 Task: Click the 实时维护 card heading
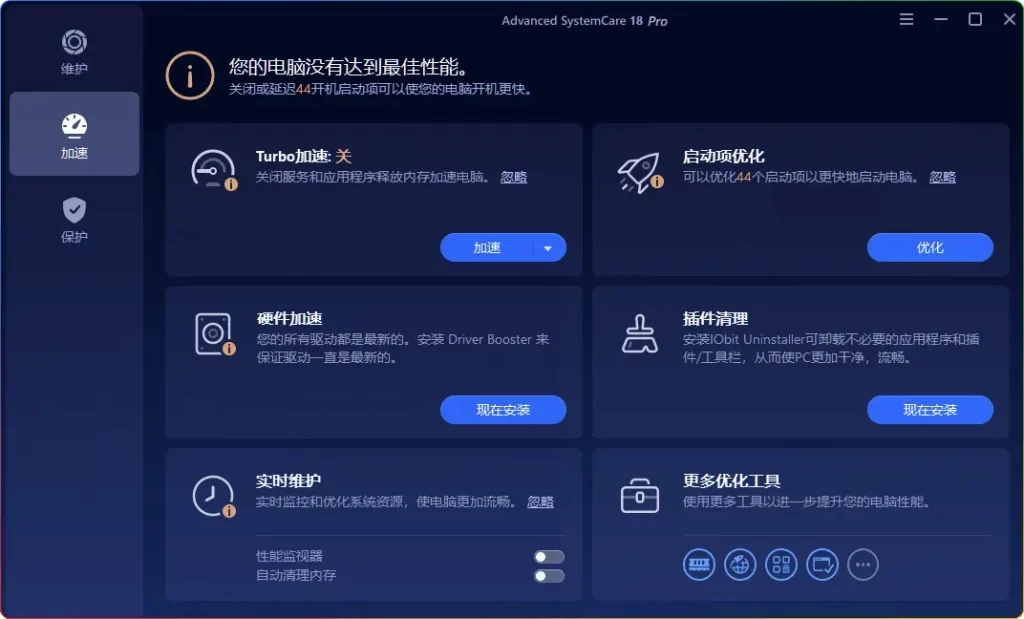click(288, 481)
